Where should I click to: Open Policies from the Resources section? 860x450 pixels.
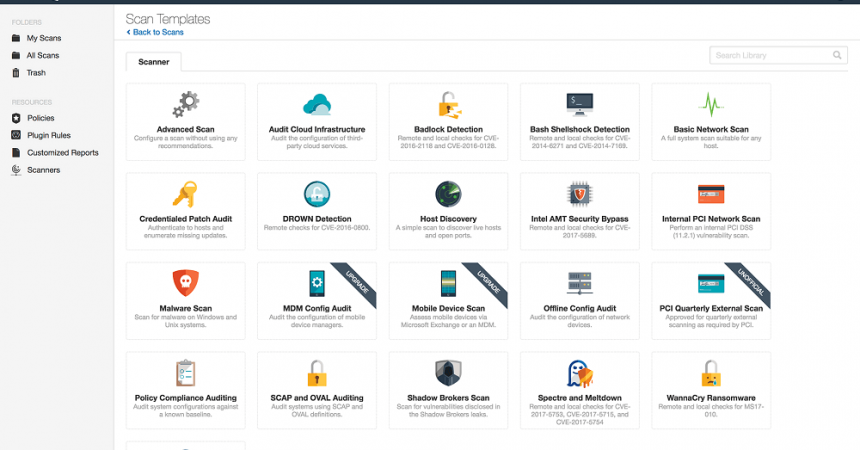(40, 118)
